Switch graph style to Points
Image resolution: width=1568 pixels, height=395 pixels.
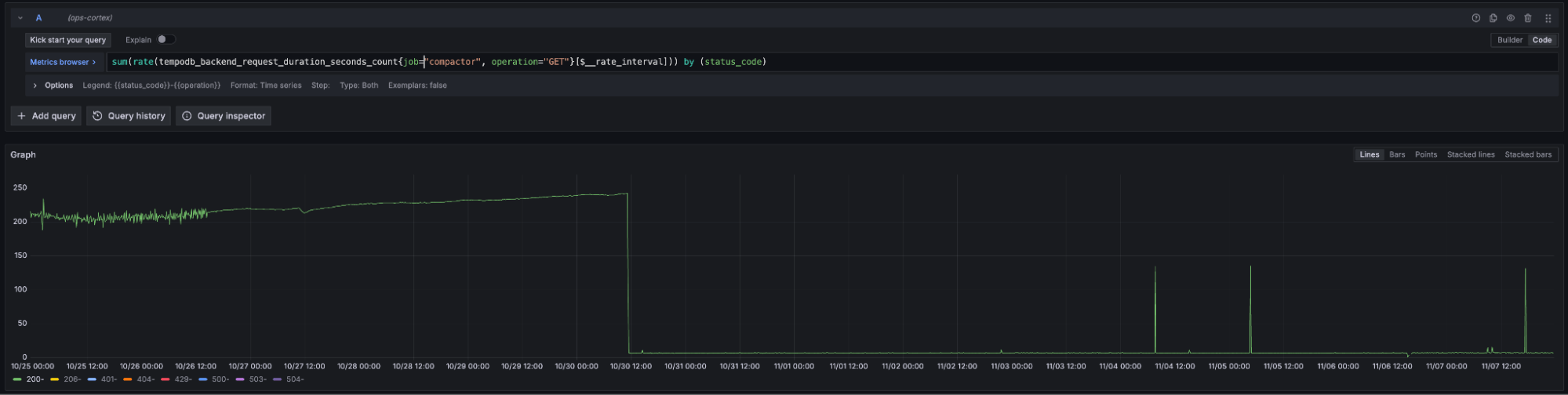tap(1425, 154)
